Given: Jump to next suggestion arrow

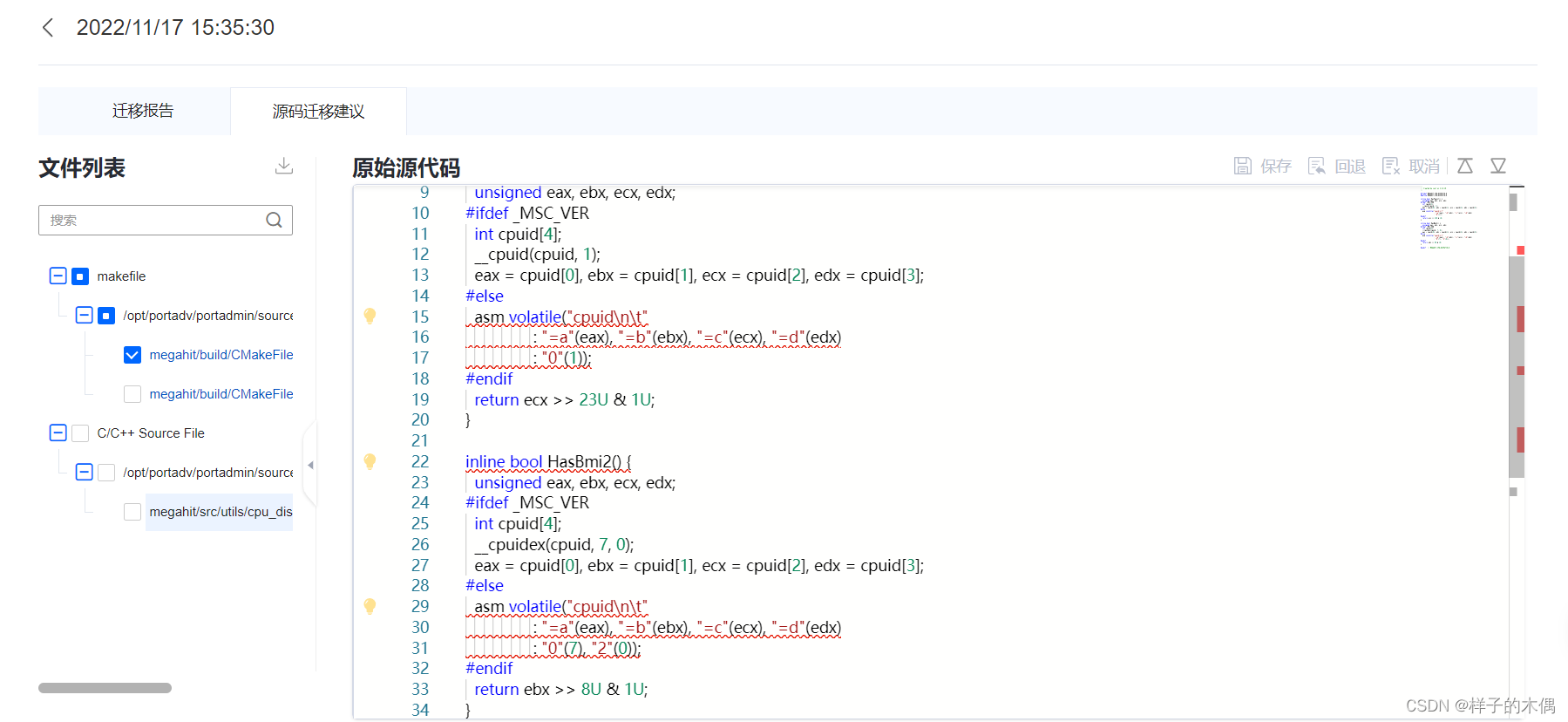Looking at the screenshot, I should tap(1498, 166).
